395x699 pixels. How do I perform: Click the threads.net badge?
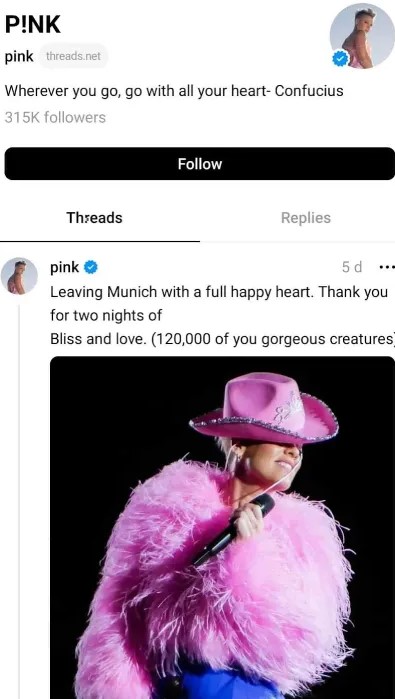click(73, 57)
